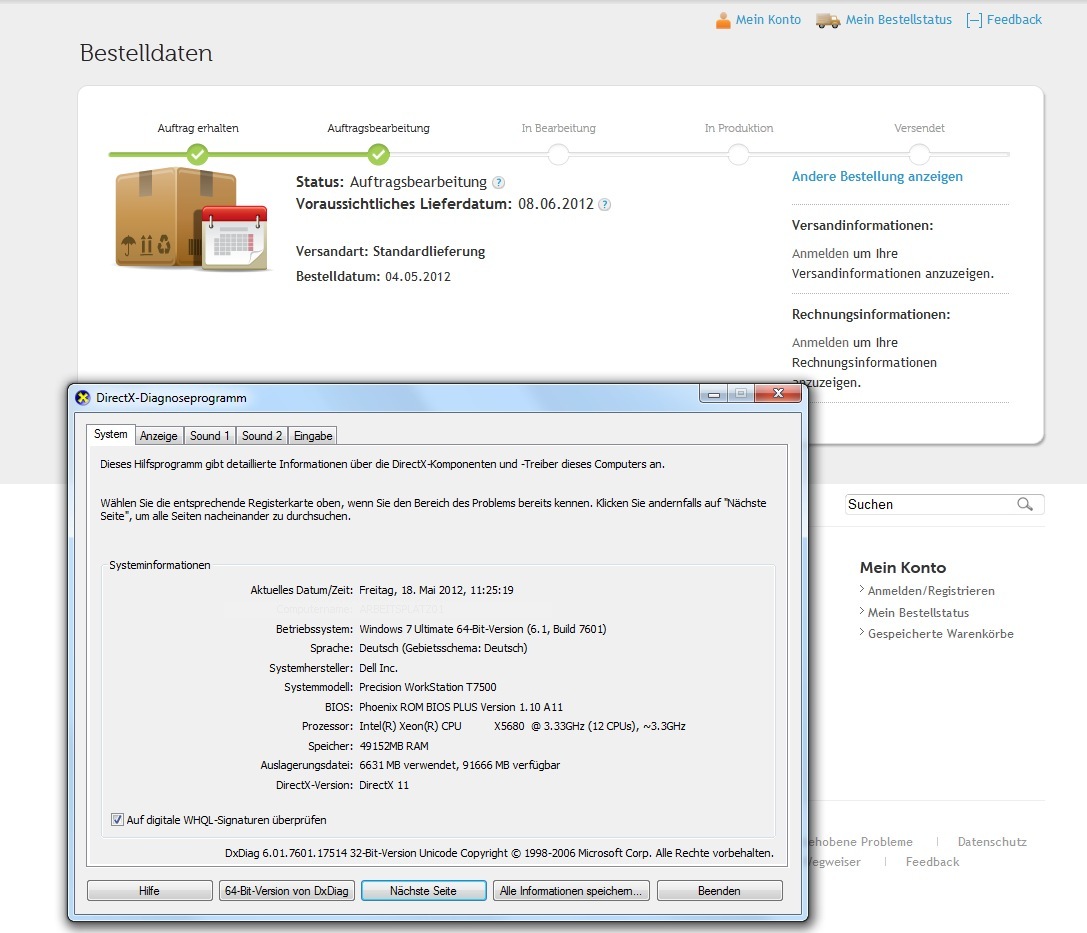
Task: Click the Beenden button
Action: [720, 891]
